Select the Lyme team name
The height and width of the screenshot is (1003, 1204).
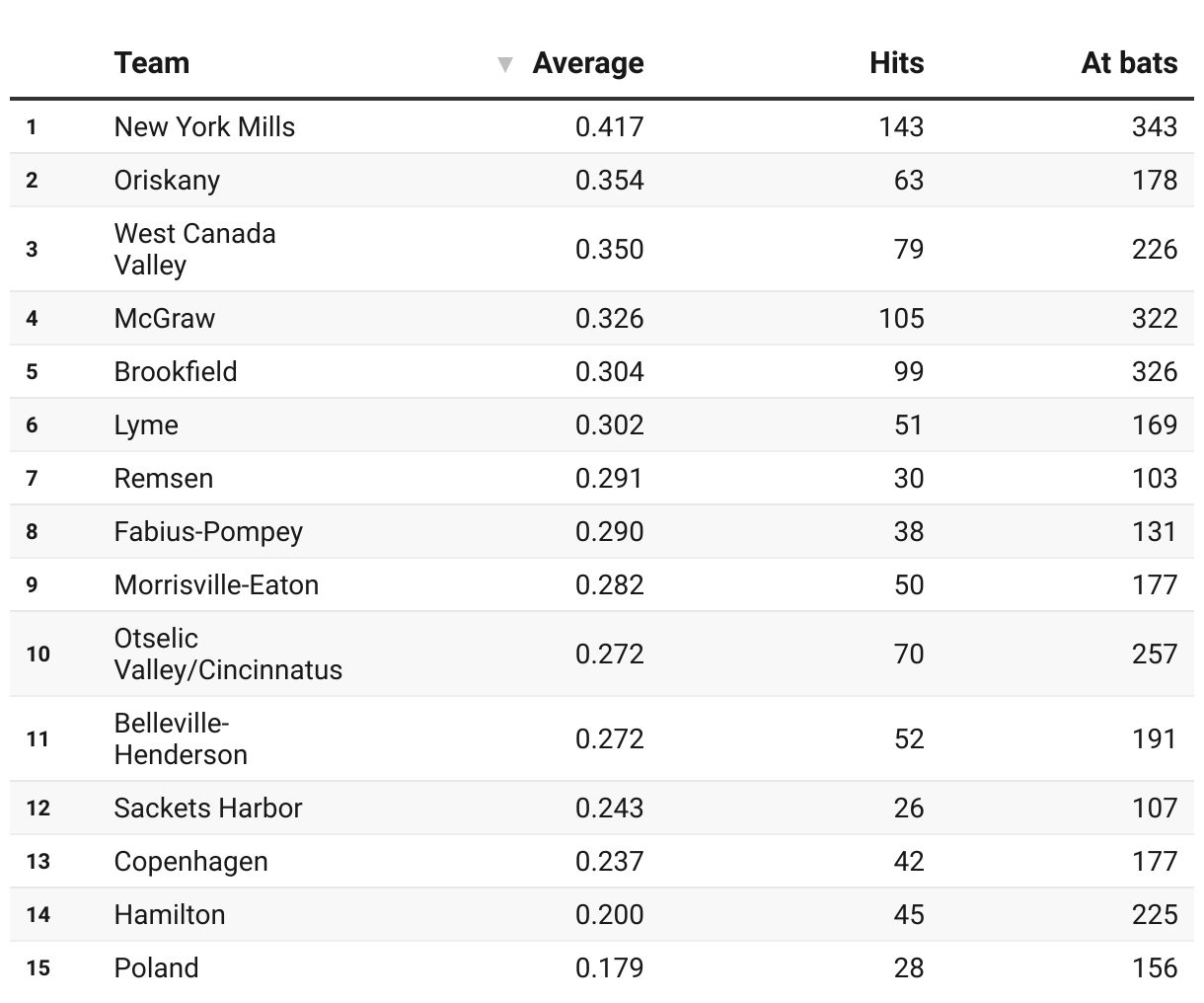(x=146, y=424)
